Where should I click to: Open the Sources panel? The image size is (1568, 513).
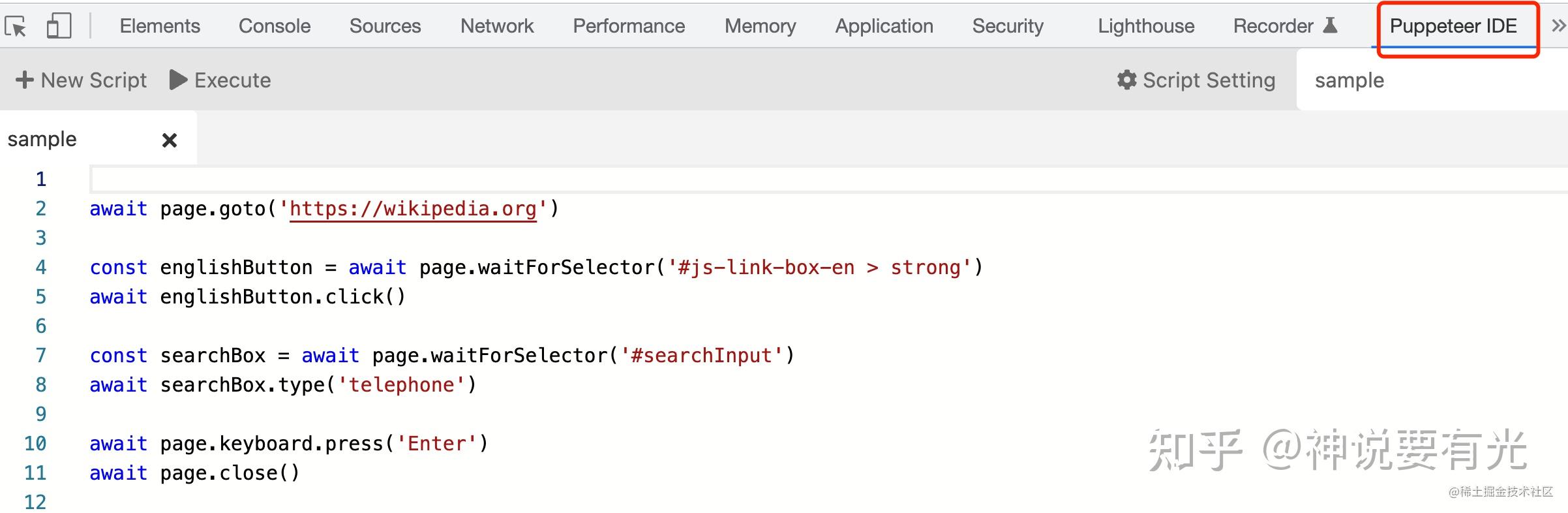(385, 26)
